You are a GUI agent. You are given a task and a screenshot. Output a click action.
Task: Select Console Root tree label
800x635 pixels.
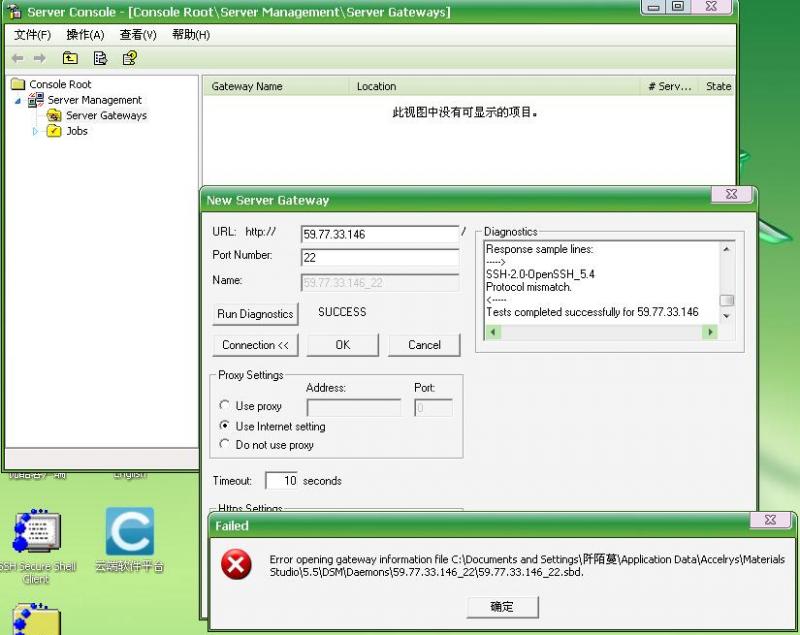pos(60,84)
